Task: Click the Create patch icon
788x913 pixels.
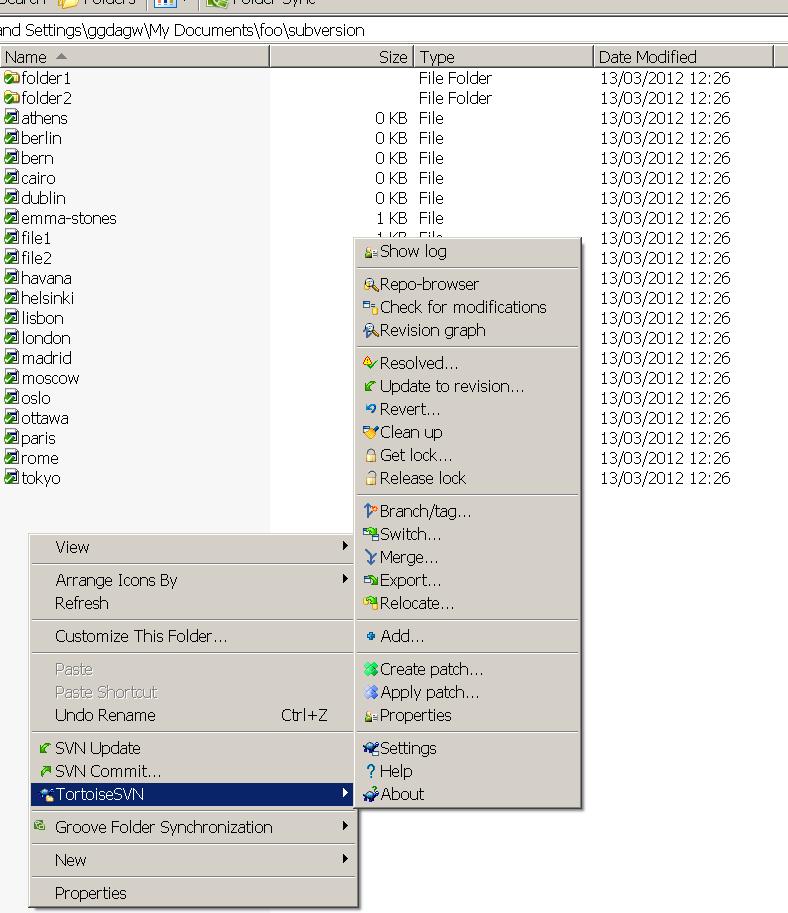Action: 371,670
